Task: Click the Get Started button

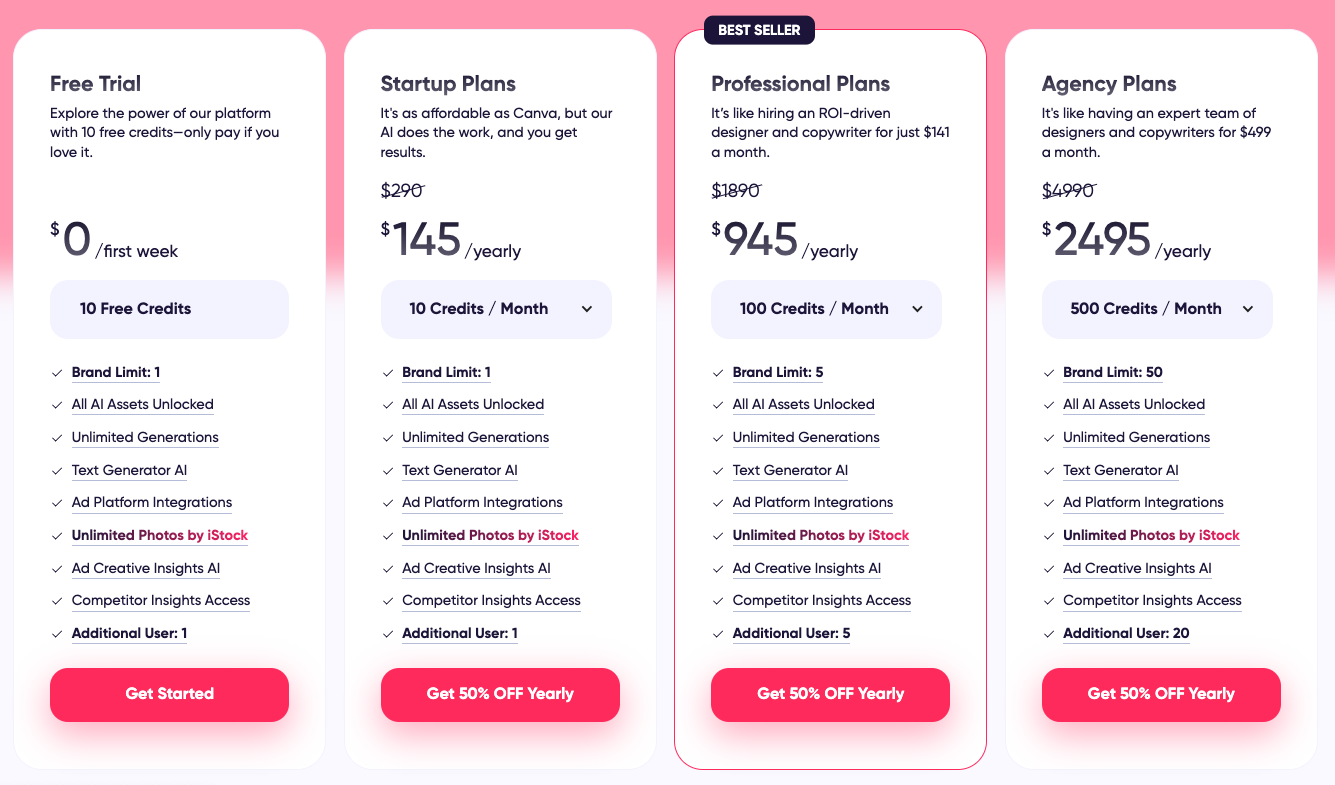Action: [169, 694]
